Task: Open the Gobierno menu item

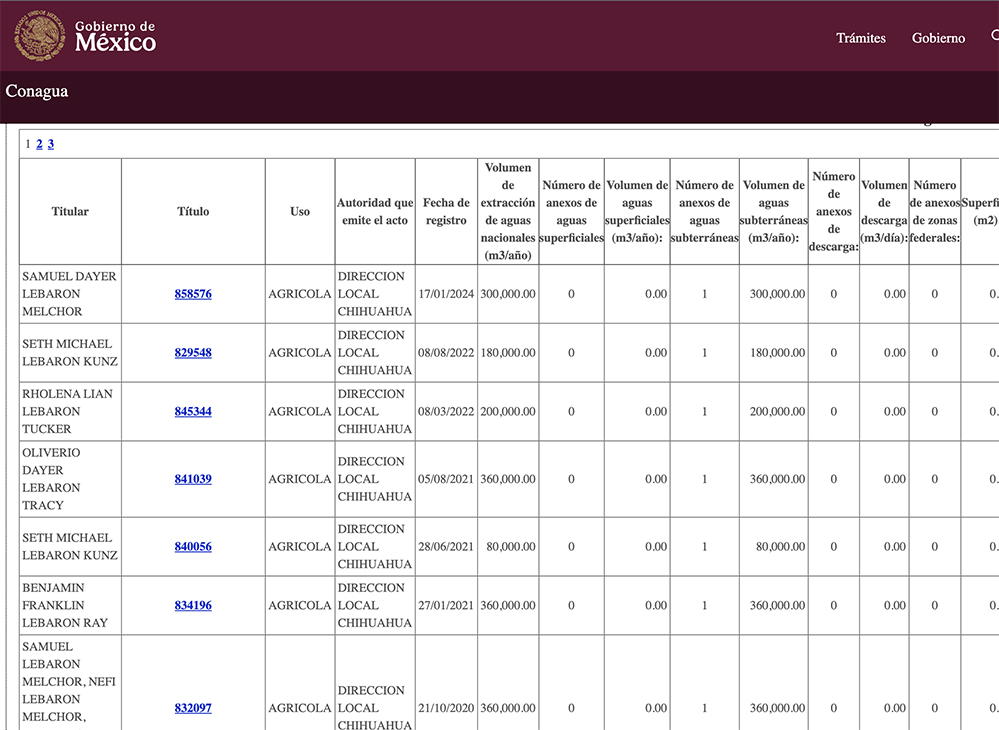Action: [938, 38]
